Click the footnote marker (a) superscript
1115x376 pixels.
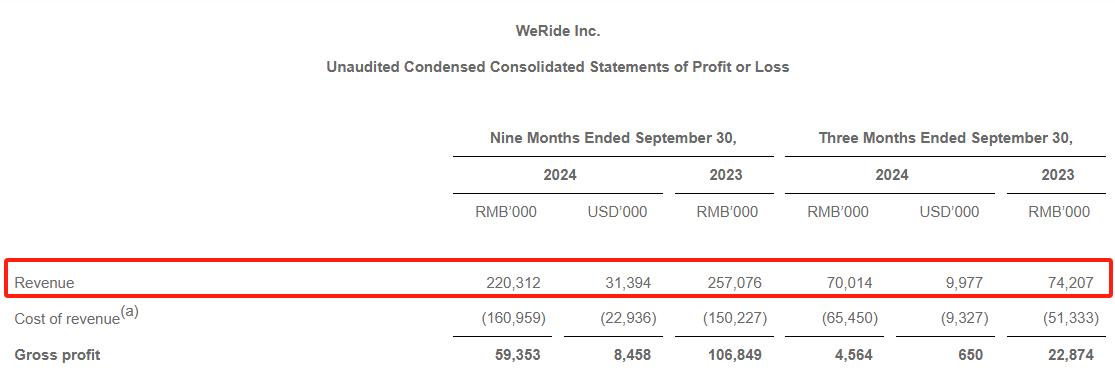(x=129, y=311)
